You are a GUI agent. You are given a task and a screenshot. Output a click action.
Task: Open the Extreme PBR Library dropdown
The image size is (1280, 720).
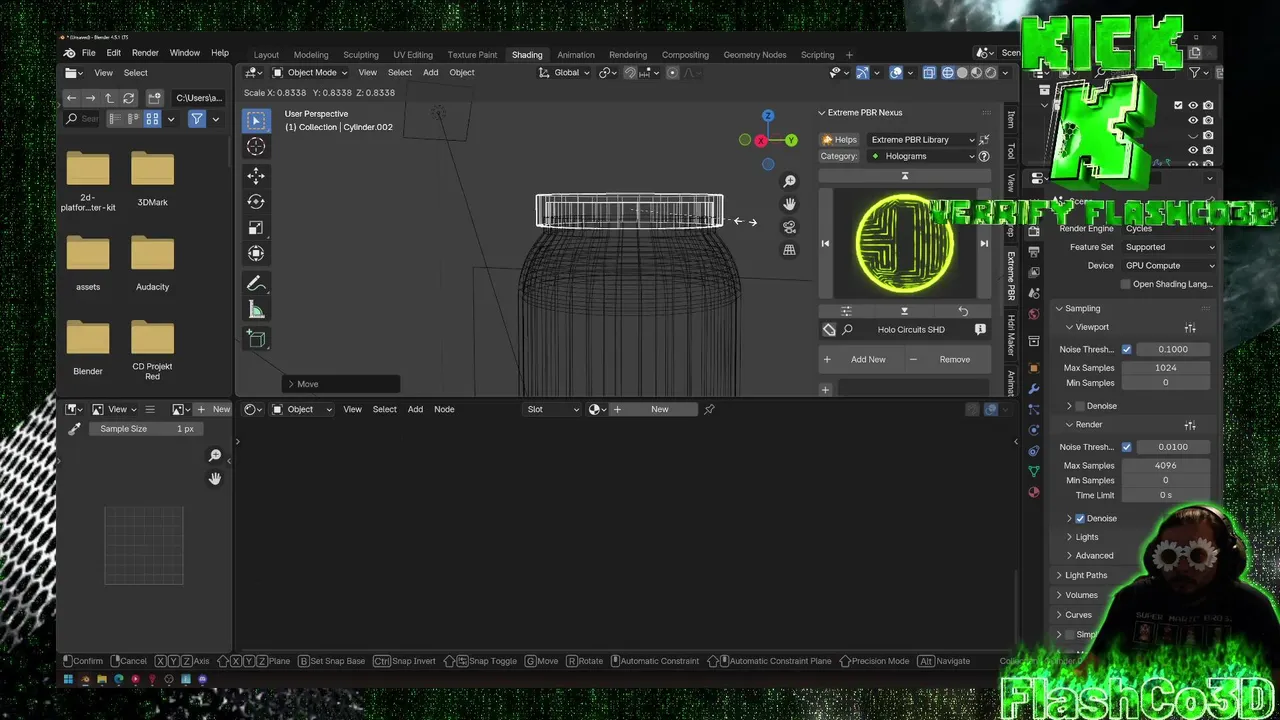click(922, 140)
